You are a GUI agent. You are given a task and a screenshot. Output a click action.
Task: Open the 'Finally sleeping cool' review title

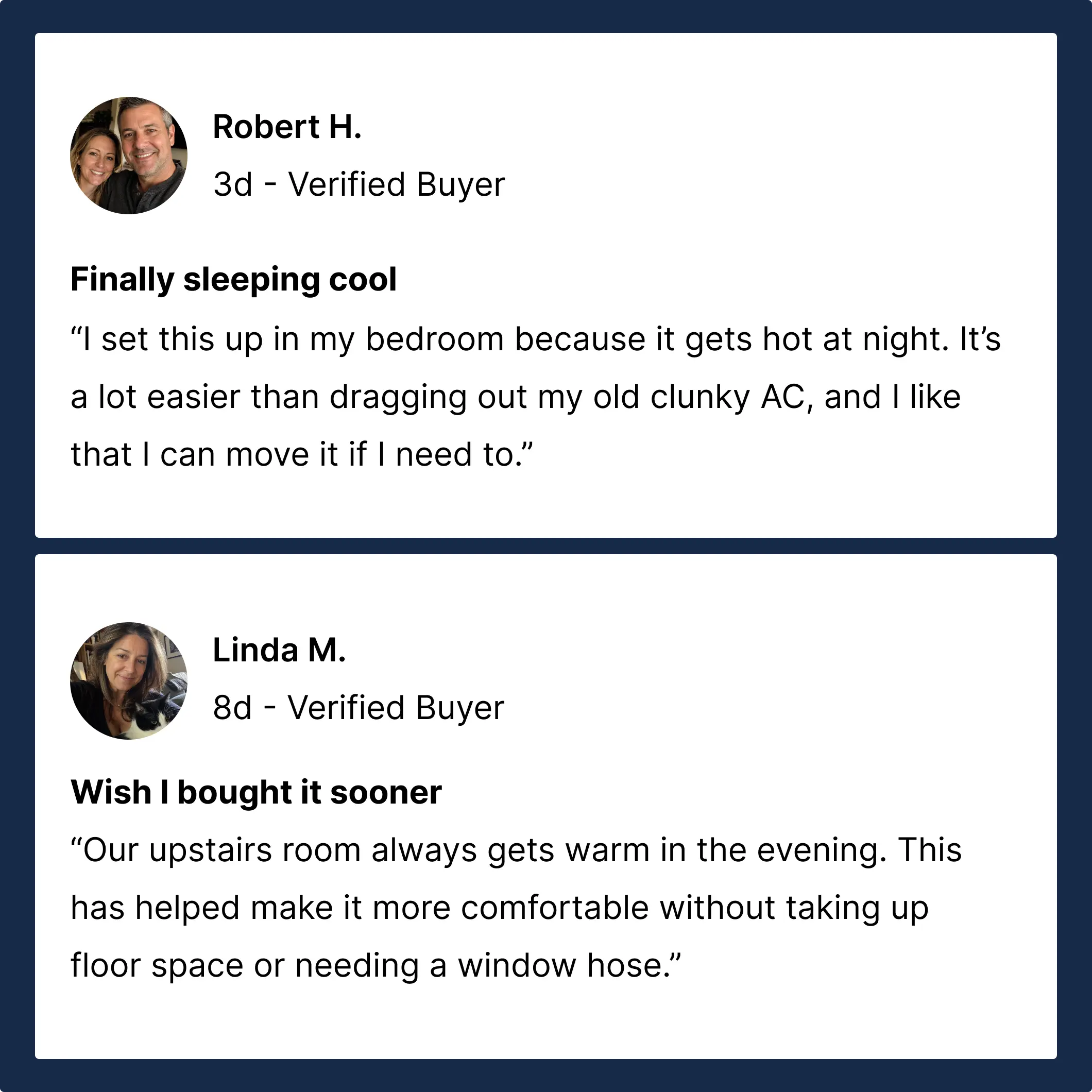pyautogui.click(x=233, y=279)
